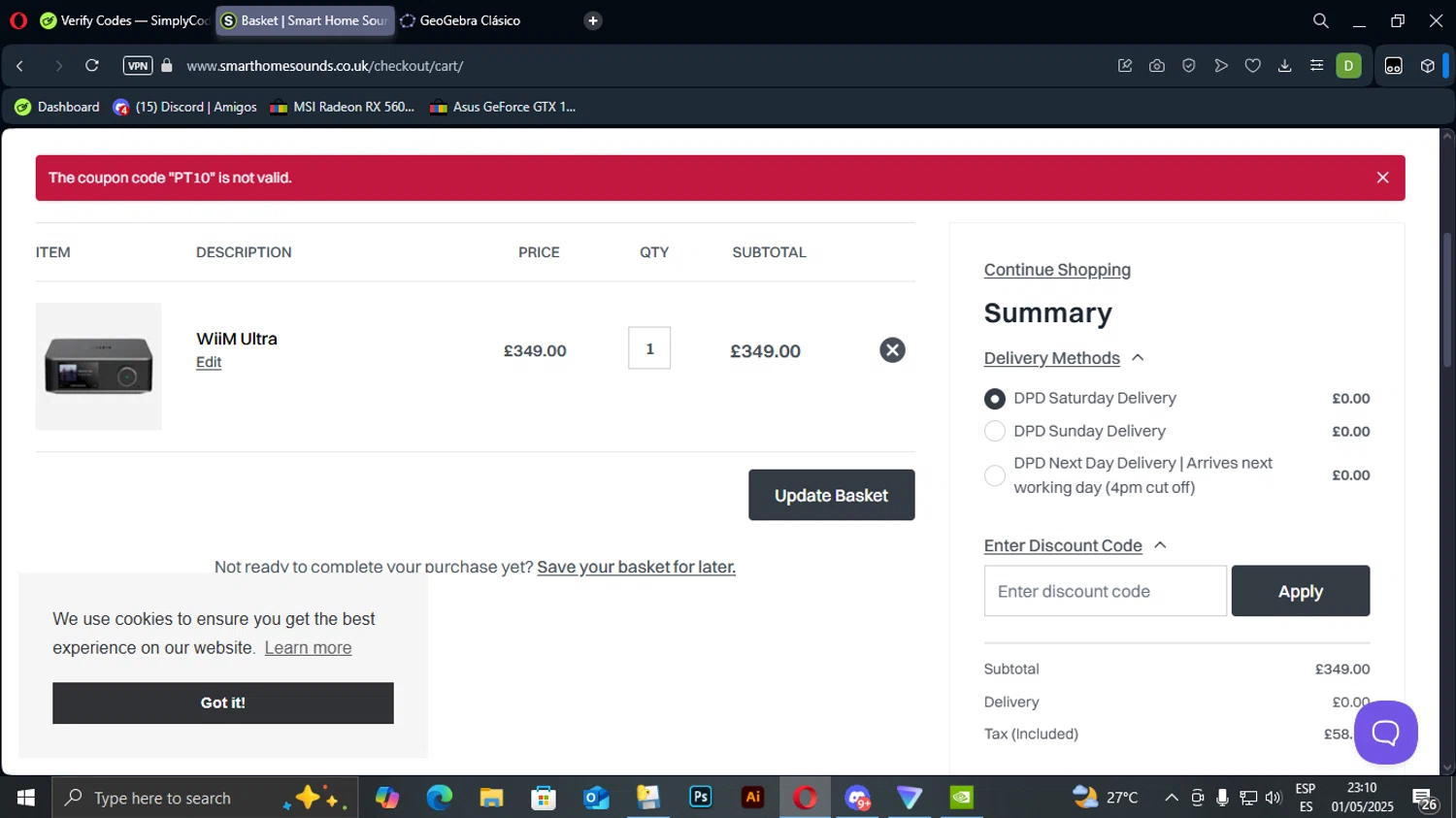1456x818 pixels.
Task: Select the Basket Smart Home Sounds tab
Action: [x=305, y=20]
